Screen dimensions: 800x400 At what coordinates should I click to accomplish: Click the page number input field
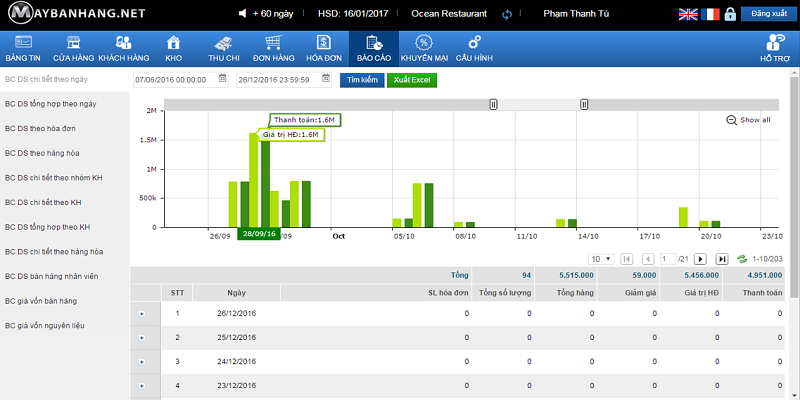pos(668,259)
